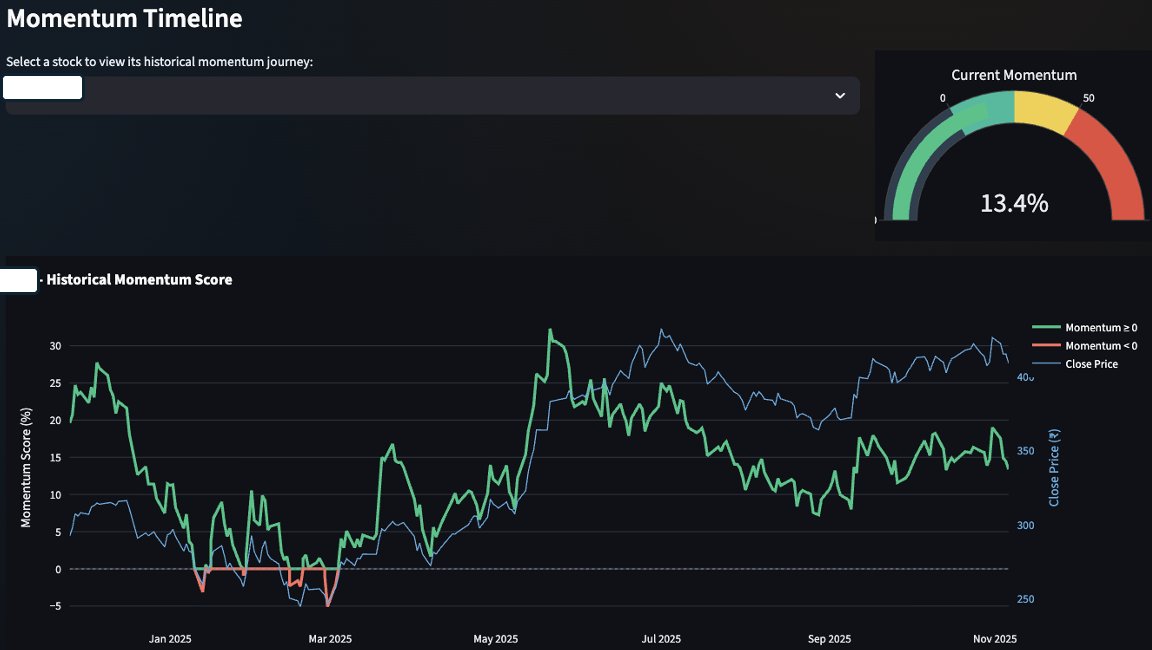Click the green momentum line legend icon
This screenshot has width=1152, height=650.
[1048, 327]
